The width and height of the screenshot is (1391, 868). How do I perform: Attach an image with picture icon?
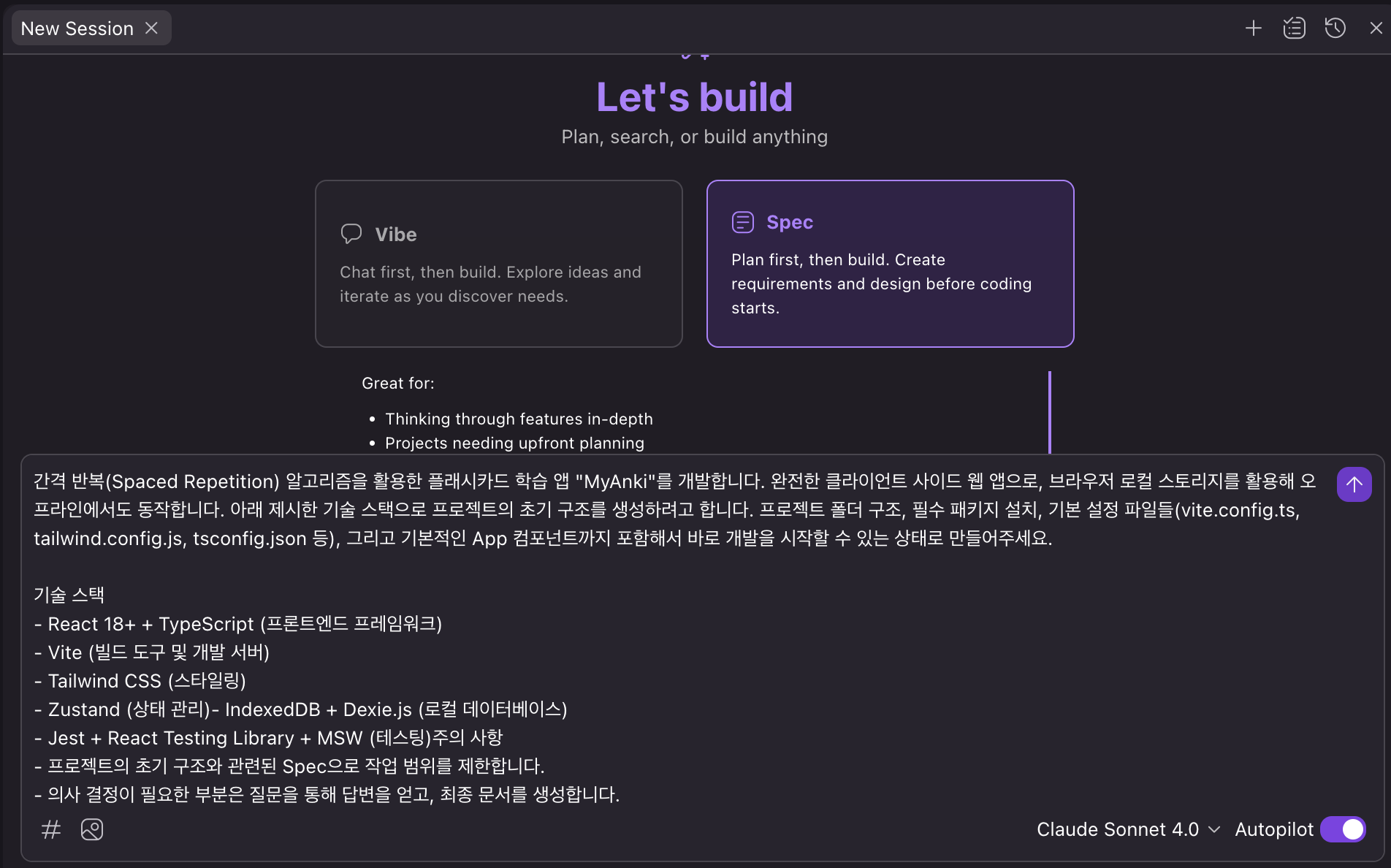[92, 829]
